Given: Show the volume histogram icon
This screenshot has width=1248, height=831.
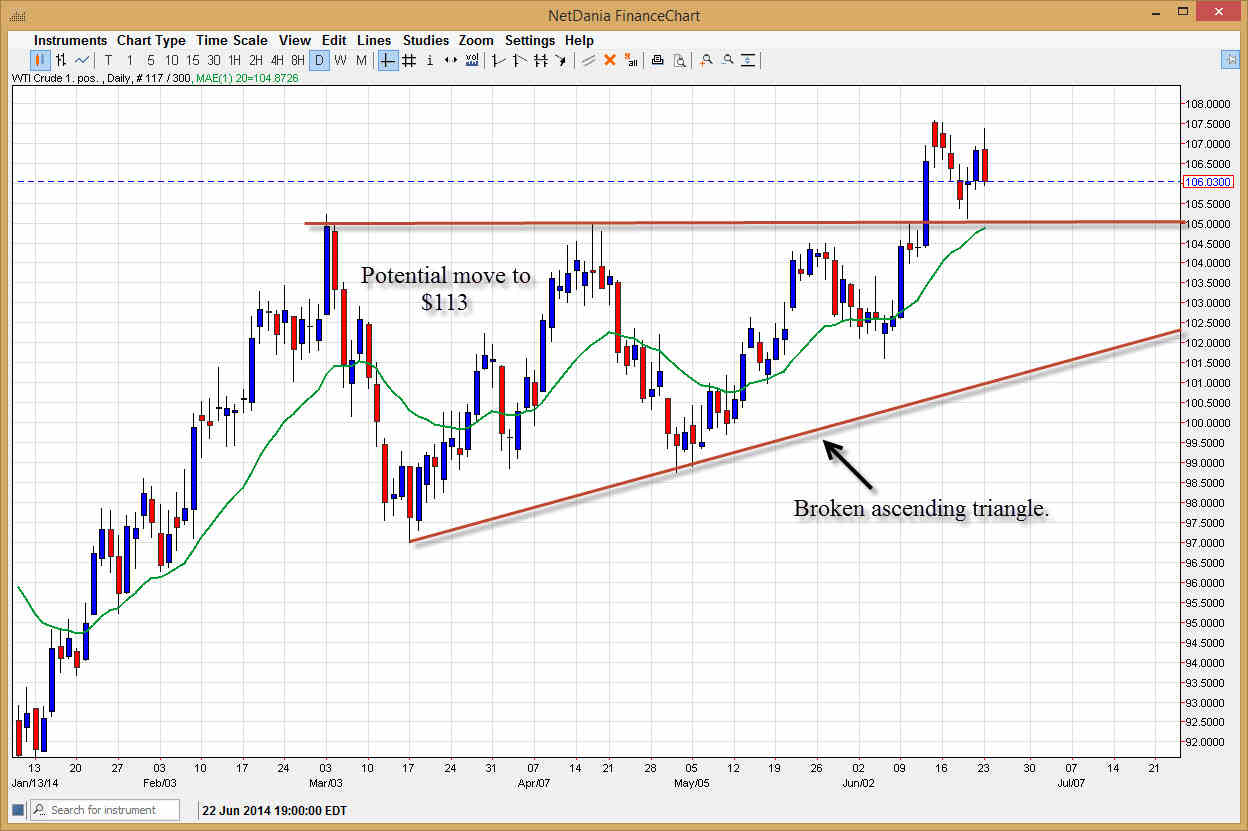Looking at the screenshot, I should (x=471, y=60).
